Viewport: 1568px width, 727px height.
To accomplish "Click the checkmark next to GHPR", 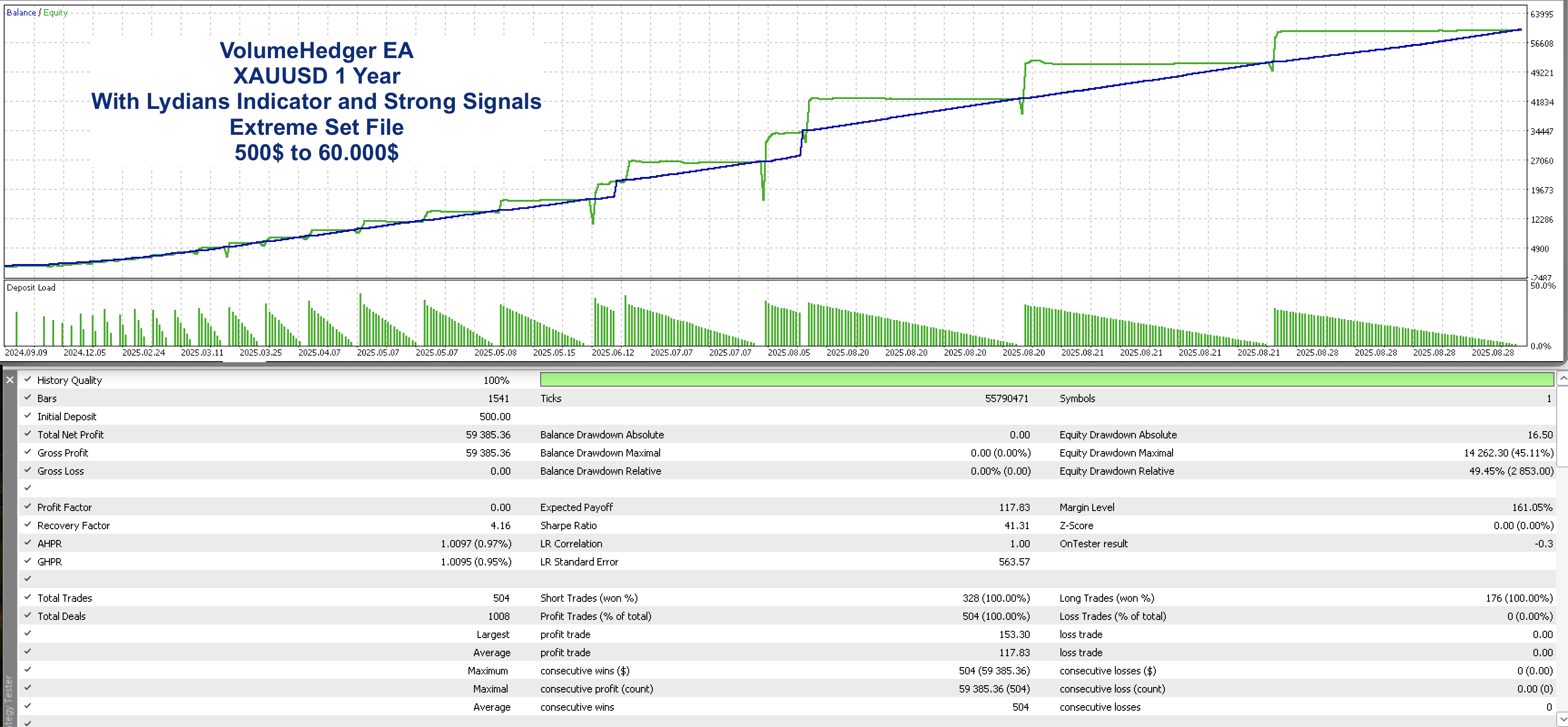I will point(27,561).
